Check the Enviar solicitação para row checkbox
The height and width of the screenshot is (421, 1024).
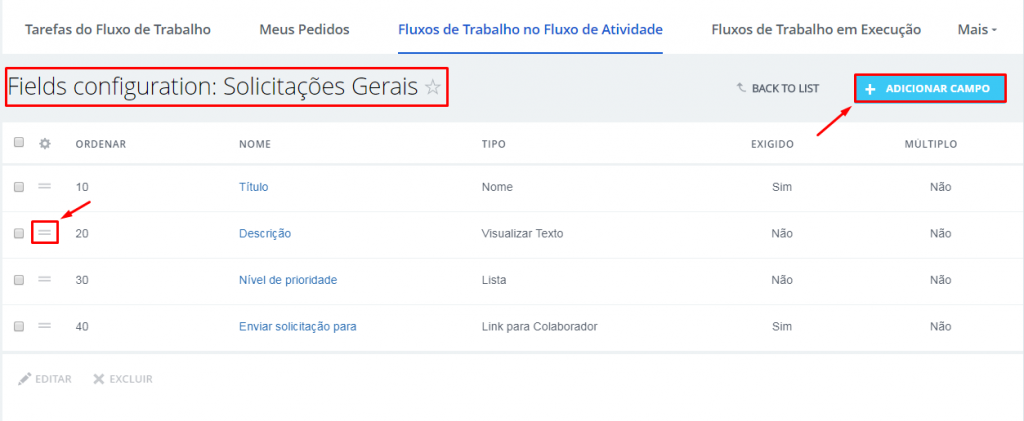[19, 326]
